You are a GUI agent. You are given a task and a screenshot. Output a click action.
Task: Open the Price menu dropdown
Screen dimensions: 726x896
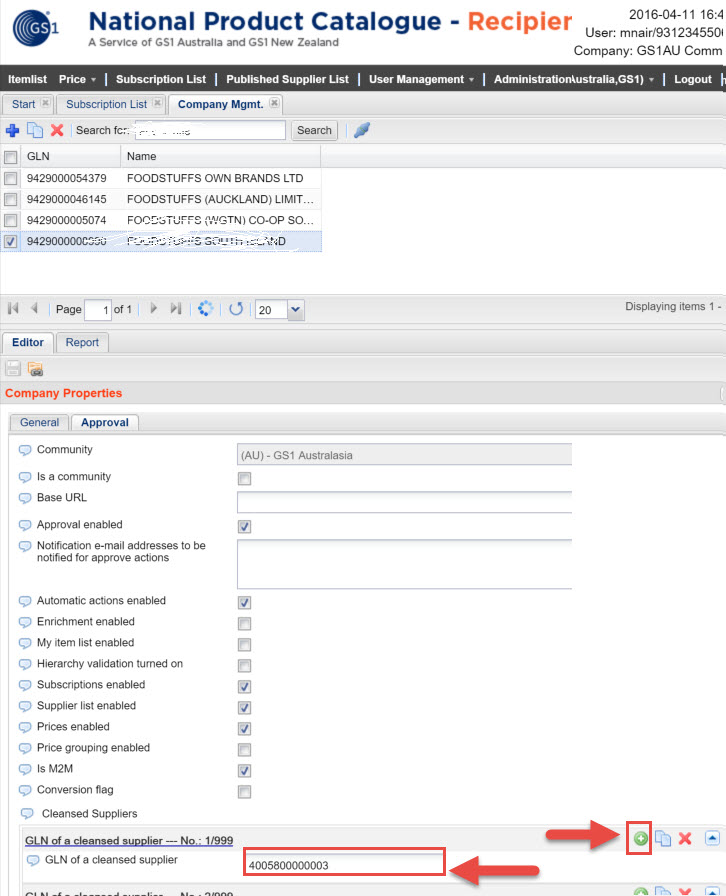77,79
